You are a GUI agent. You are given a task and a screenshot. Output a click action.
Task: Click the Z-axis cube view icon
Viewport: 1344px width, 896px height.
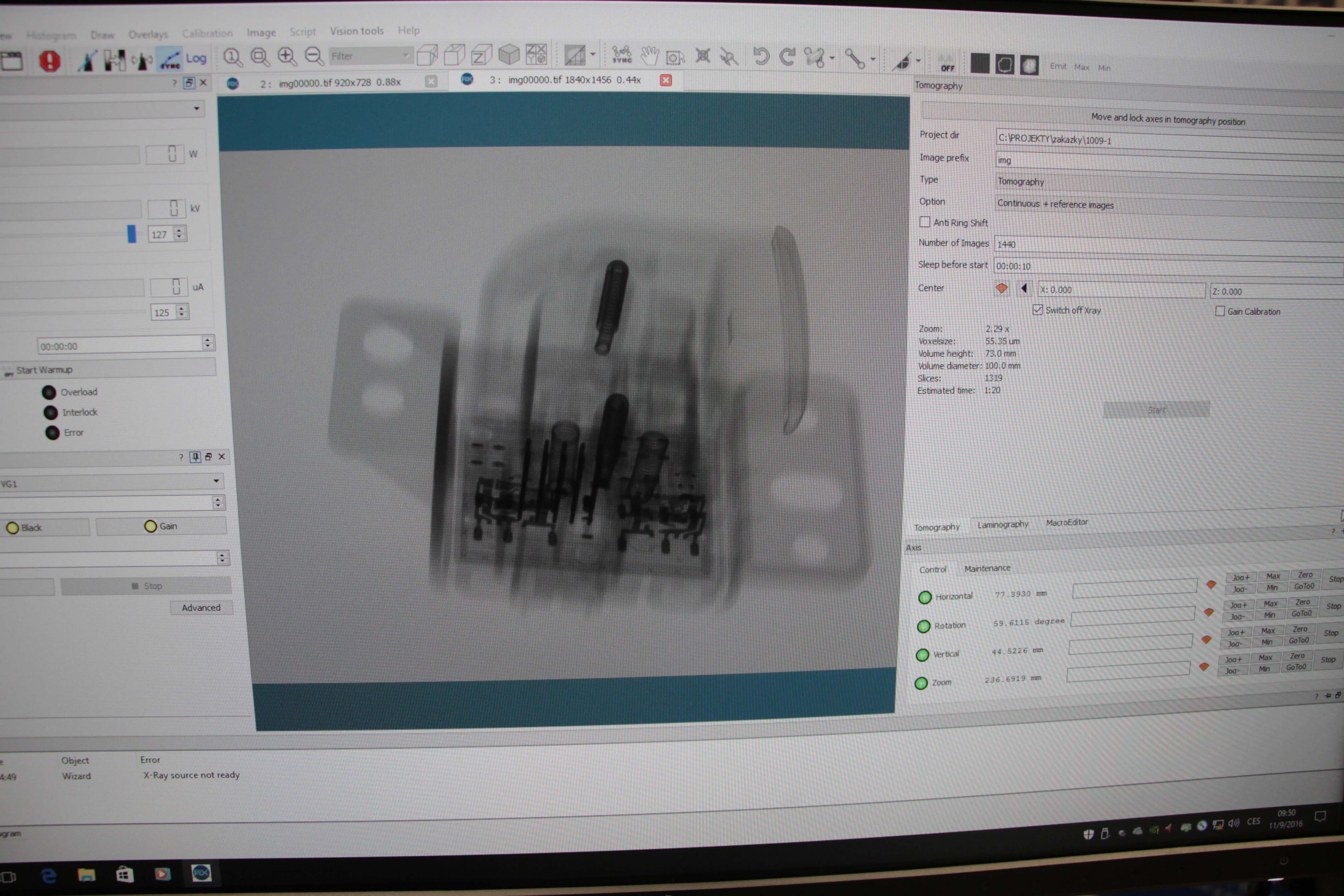coord(481,55)
